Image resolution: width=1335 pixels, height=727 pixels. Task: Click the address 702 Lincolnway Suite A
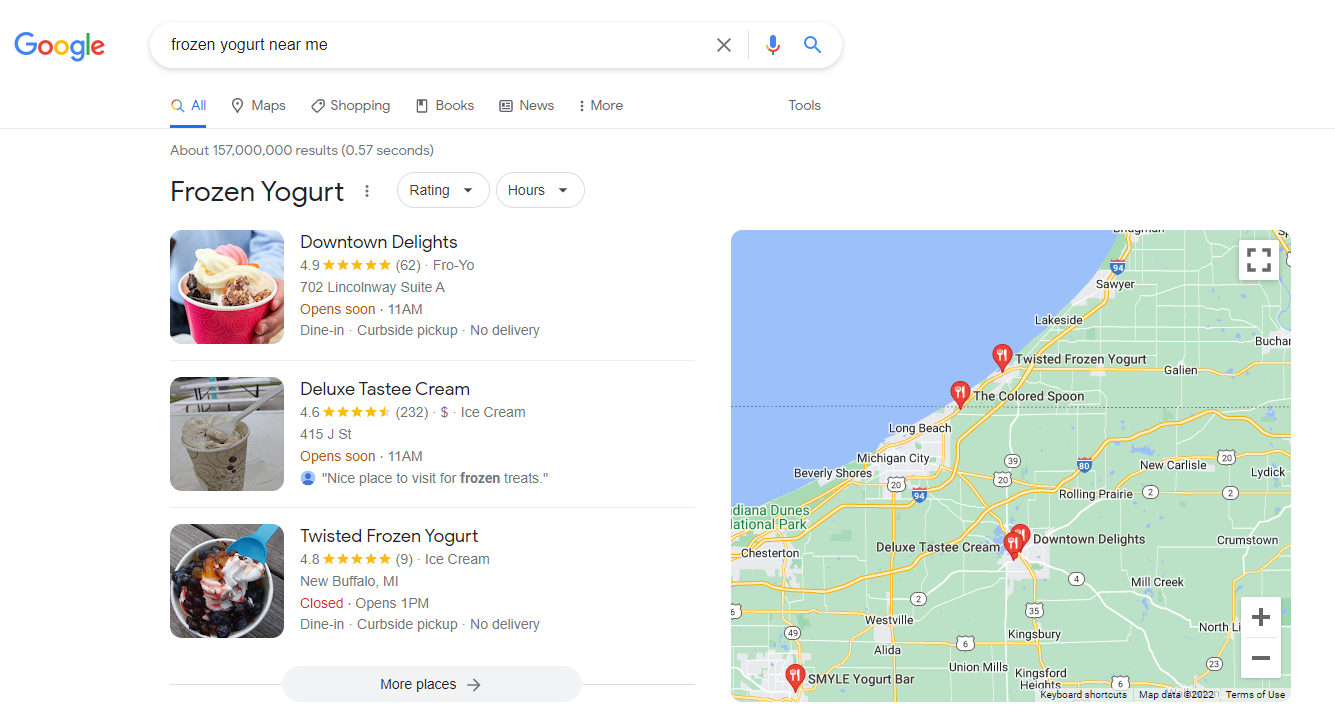[372, 287]
